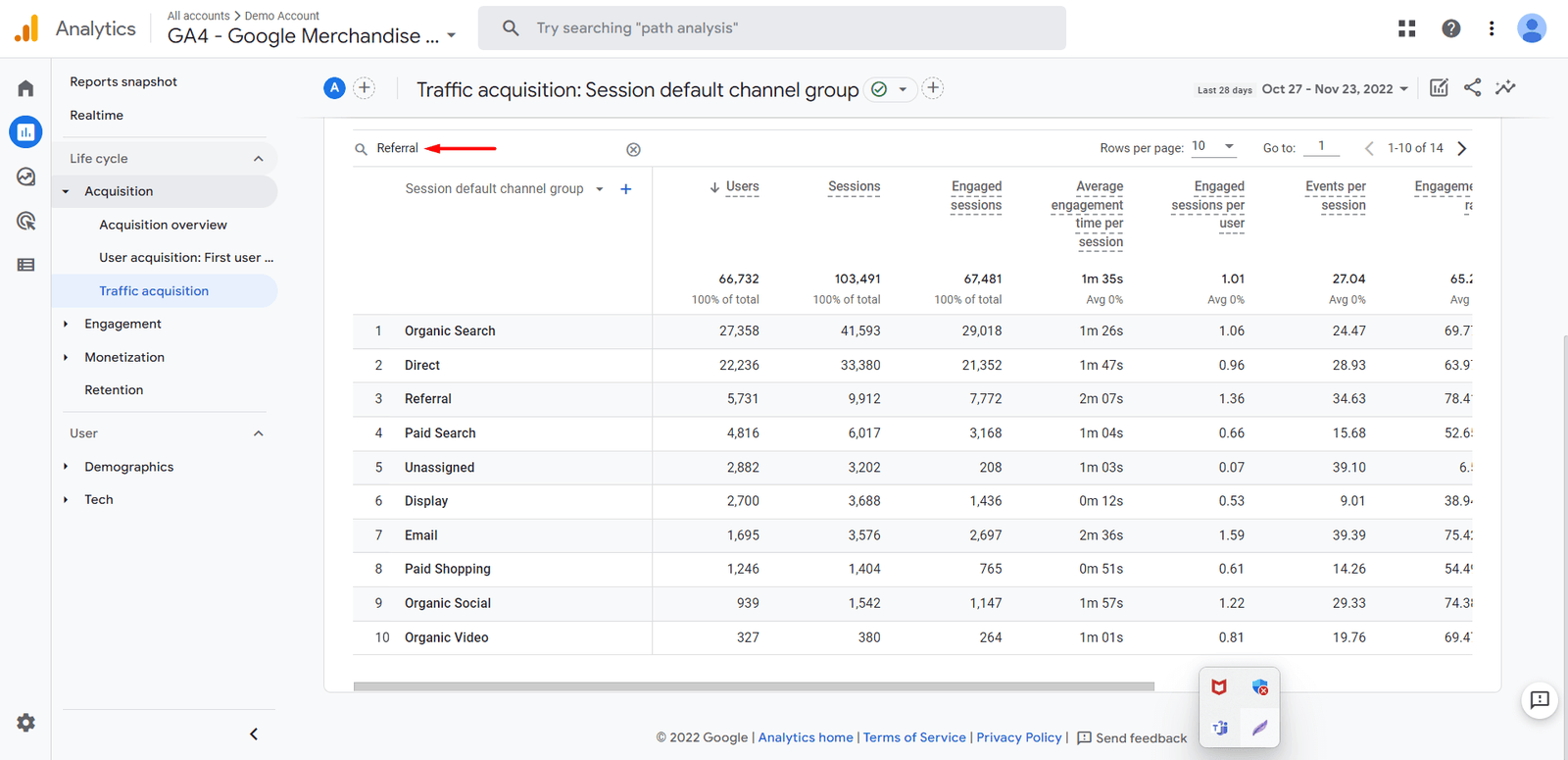Screen dimensions: 1568x760
Task: Open Retention report
Action: pyautogui.click(x=114, y=389)
